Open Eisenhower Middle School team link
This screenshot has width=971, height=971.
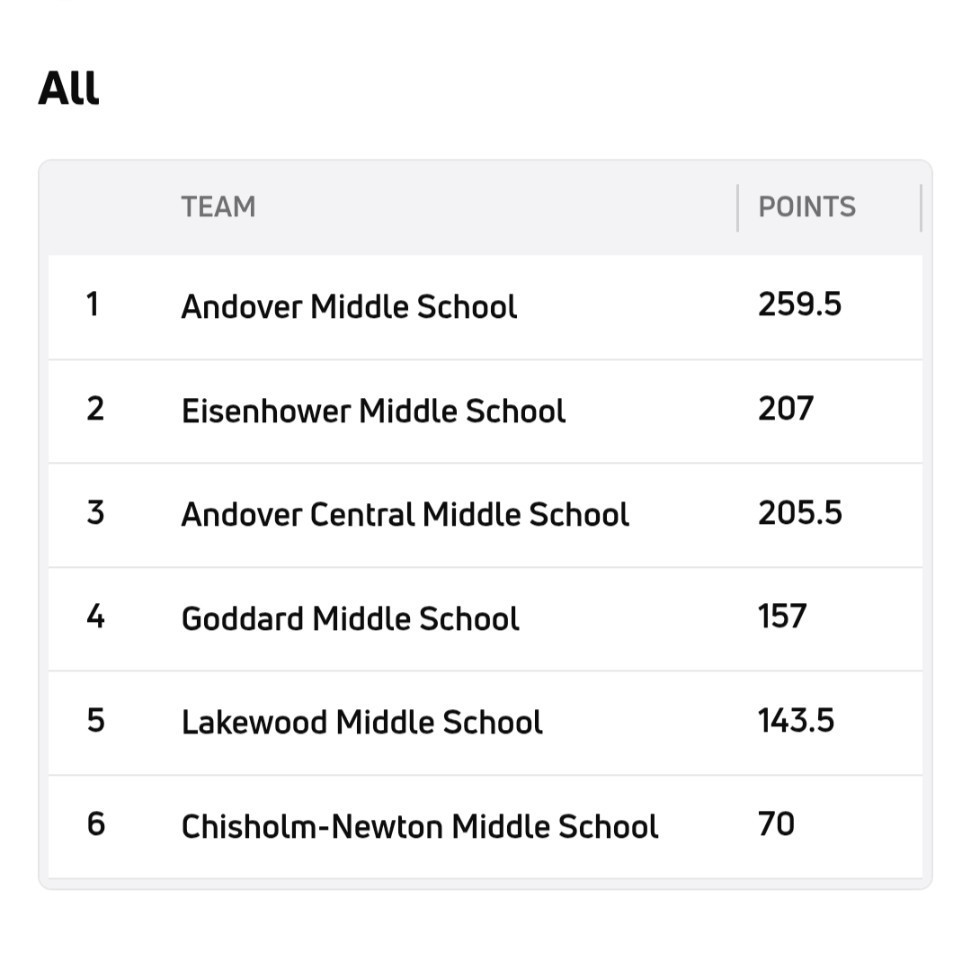(373, 411)
